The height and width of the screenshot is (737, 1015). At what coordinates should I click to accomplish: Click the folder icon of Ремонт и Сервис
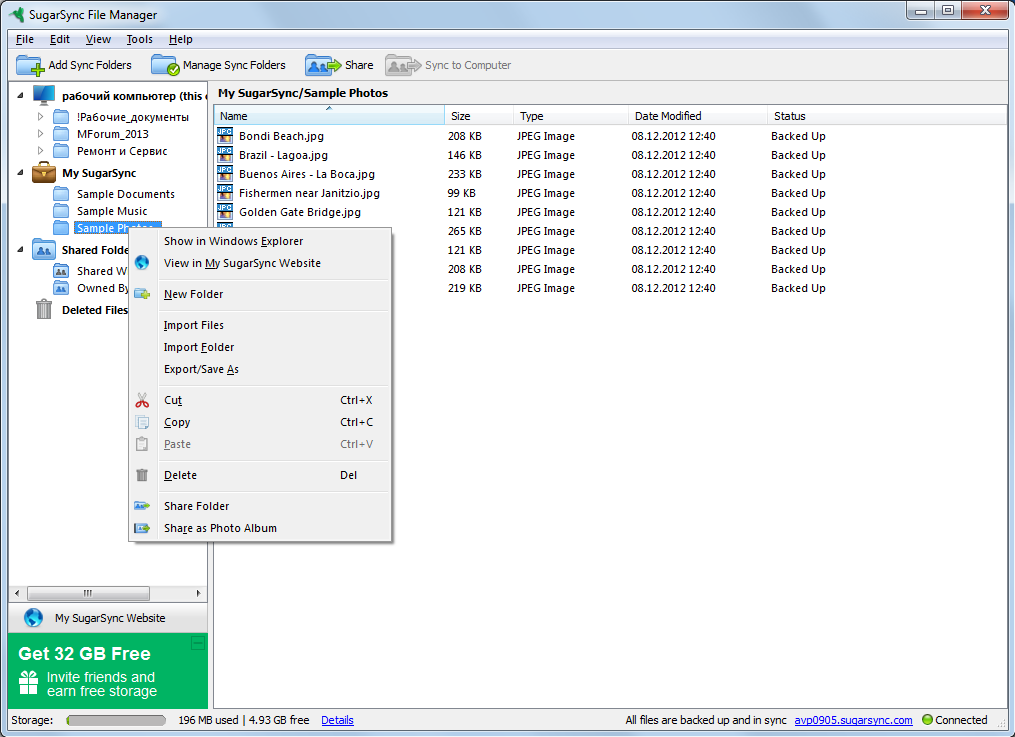[x=61, y=151]
